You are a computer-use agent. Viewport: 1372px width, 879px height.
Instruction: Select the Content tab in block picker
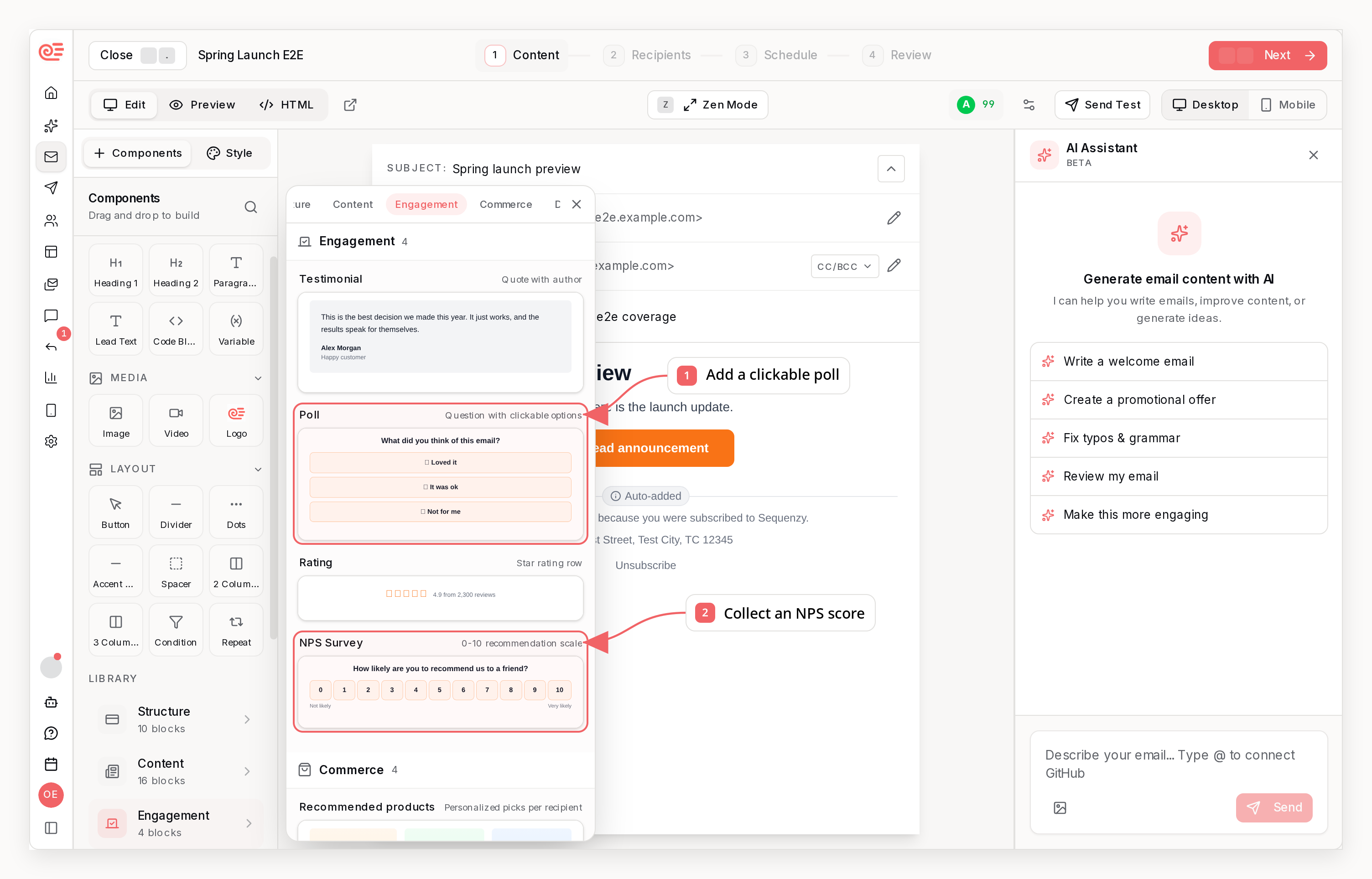click(x=352, y=204)
